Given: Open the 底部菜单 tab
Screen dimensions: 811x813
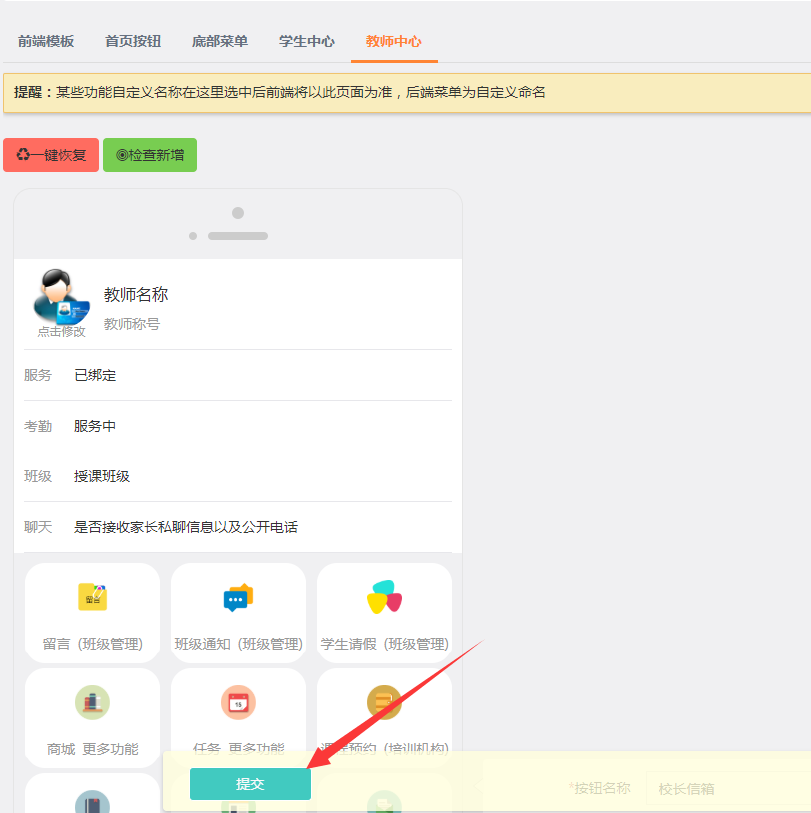Looking at the screenshot, I should tap(220, 41).
